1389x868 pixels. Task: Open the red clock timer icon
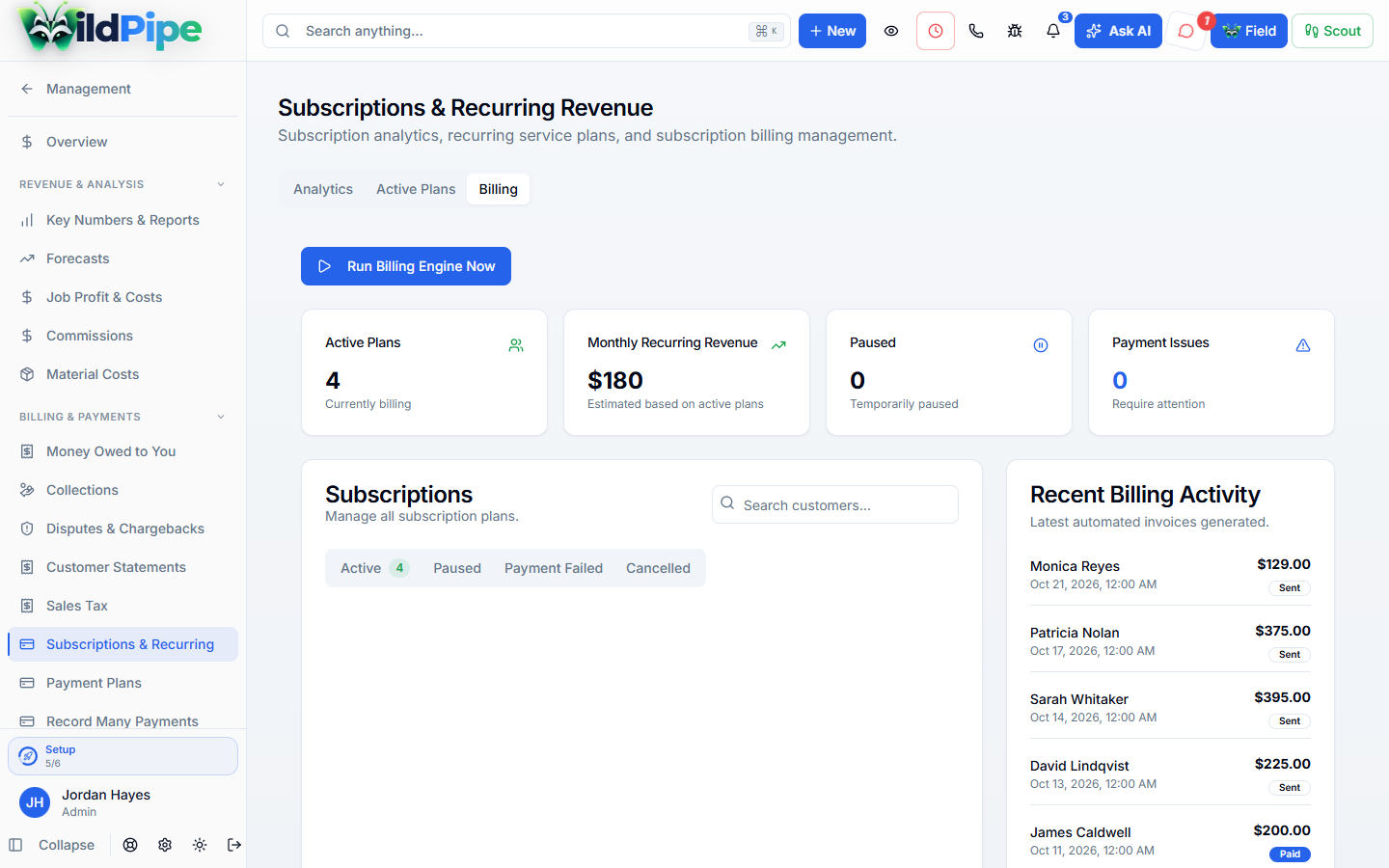tap(936, 31)
